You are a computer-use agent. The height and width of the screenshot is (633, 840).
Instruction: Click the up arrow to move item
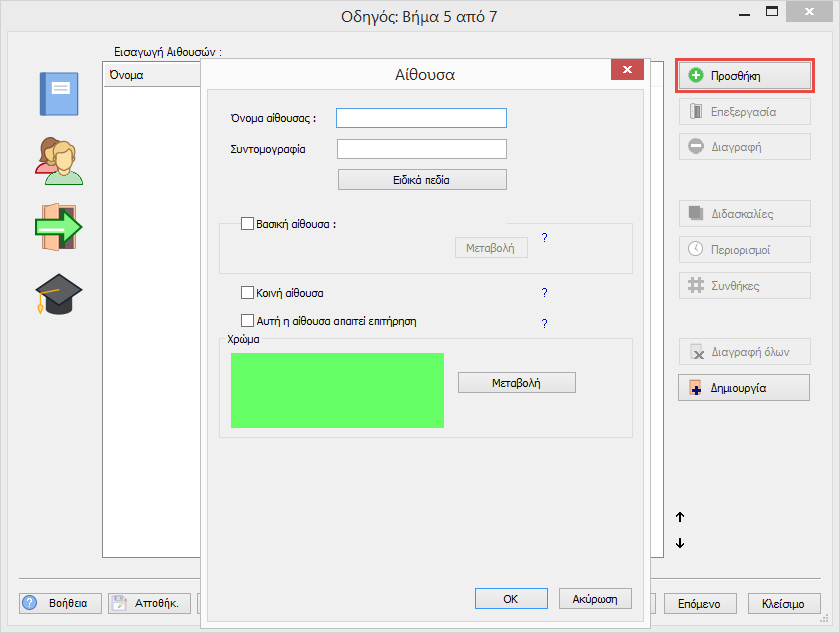click(x=680, y=517)
